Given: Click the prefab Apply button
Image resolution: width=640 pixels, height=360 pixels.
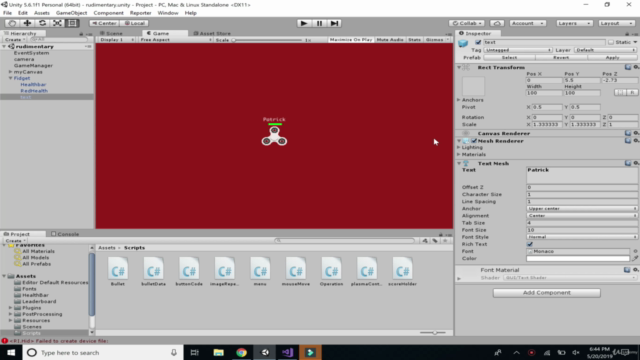Looking at the screenshot, I should (612, 58).
